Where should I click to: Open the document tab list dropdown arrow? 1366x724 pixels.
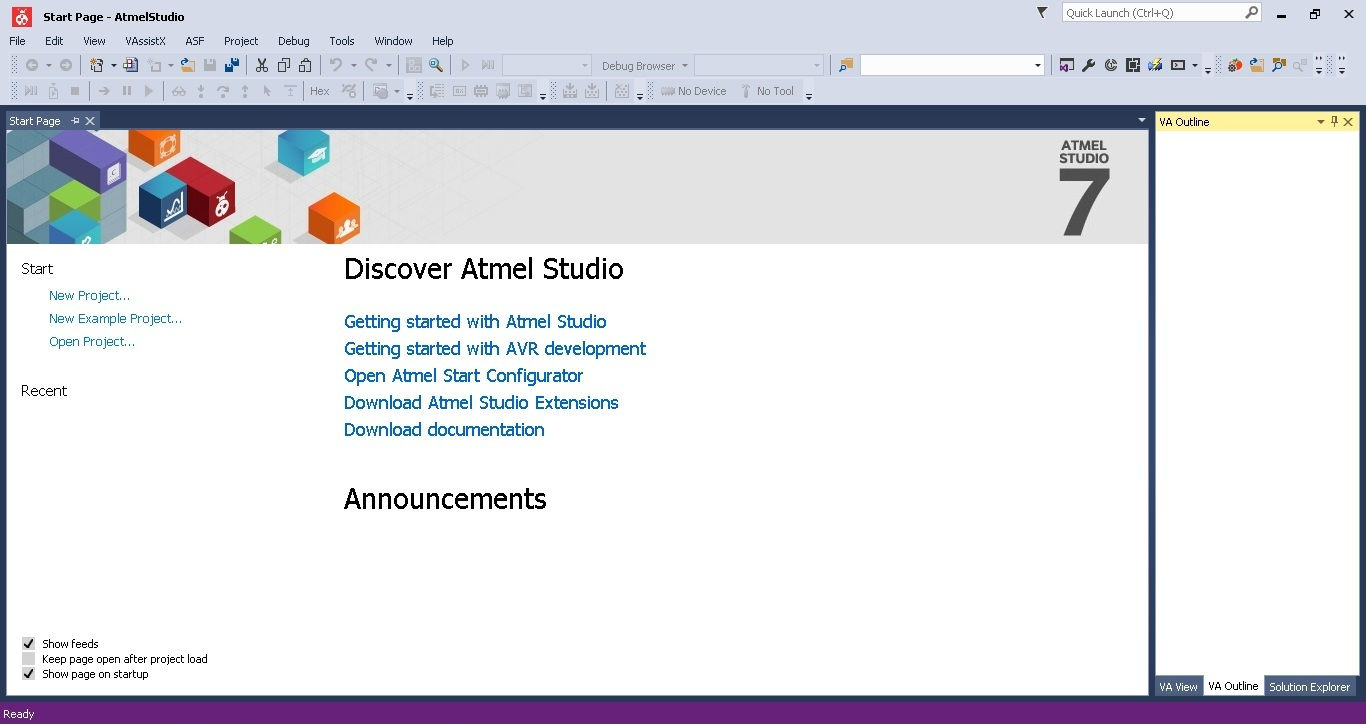point(1142,120)
